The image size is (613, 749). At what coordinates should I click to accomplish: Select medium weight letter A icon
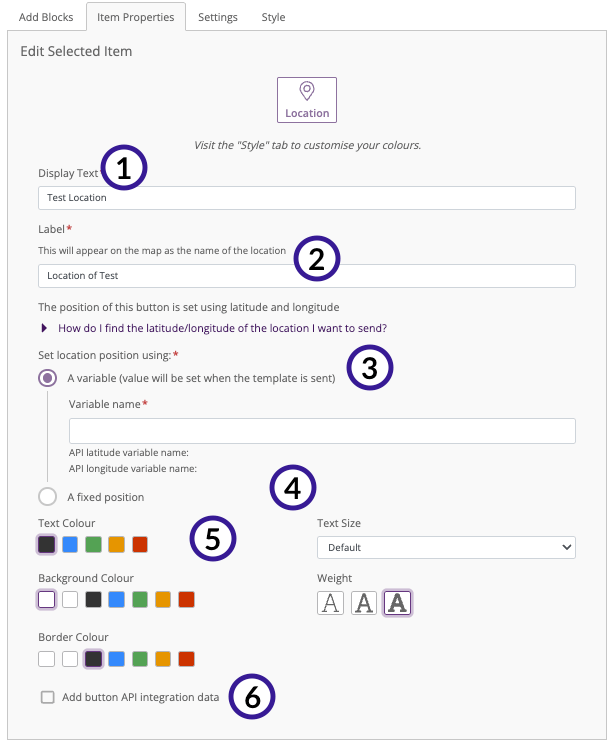(364, 603)
